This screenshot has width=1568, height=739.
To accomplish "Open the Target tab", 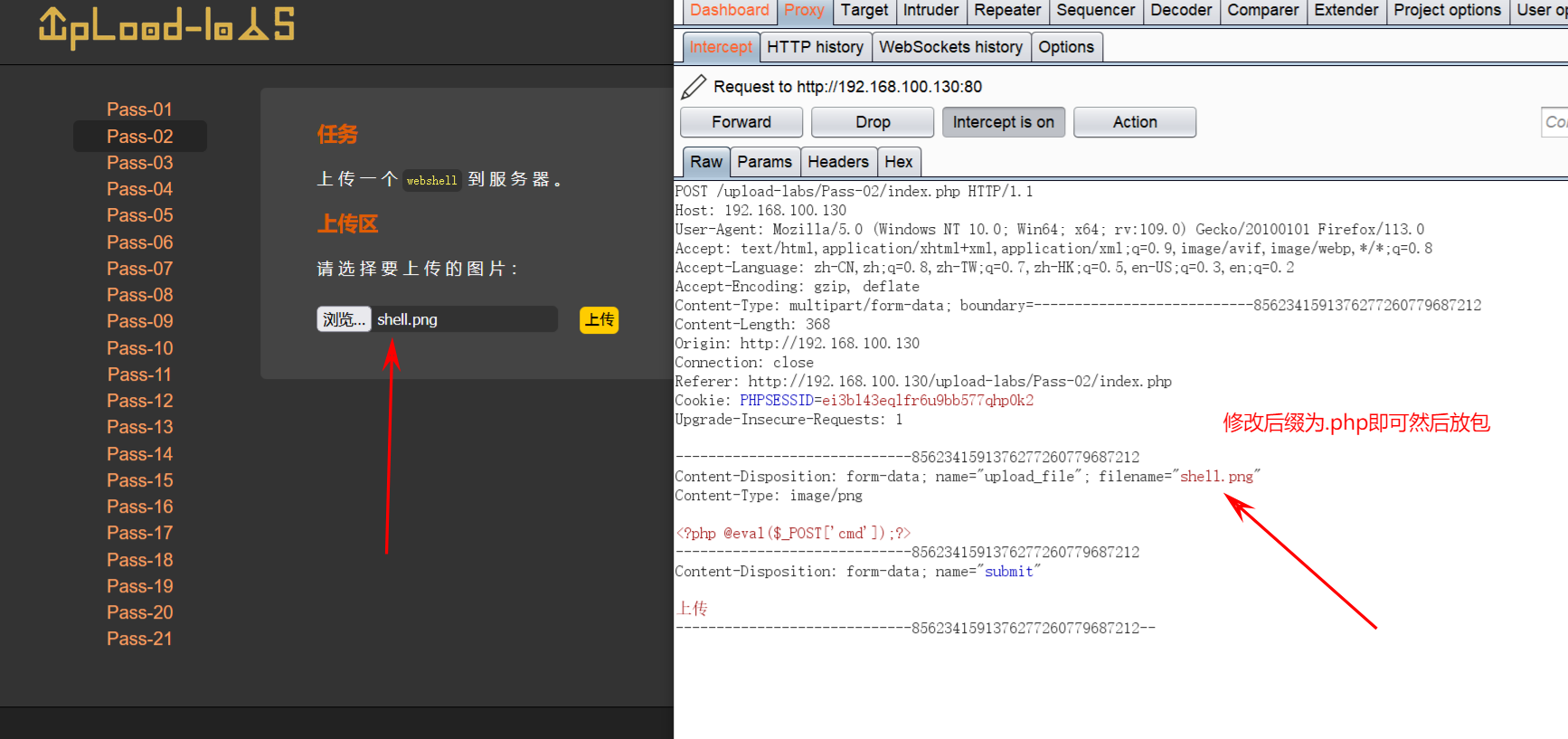I will coord(864,11).
